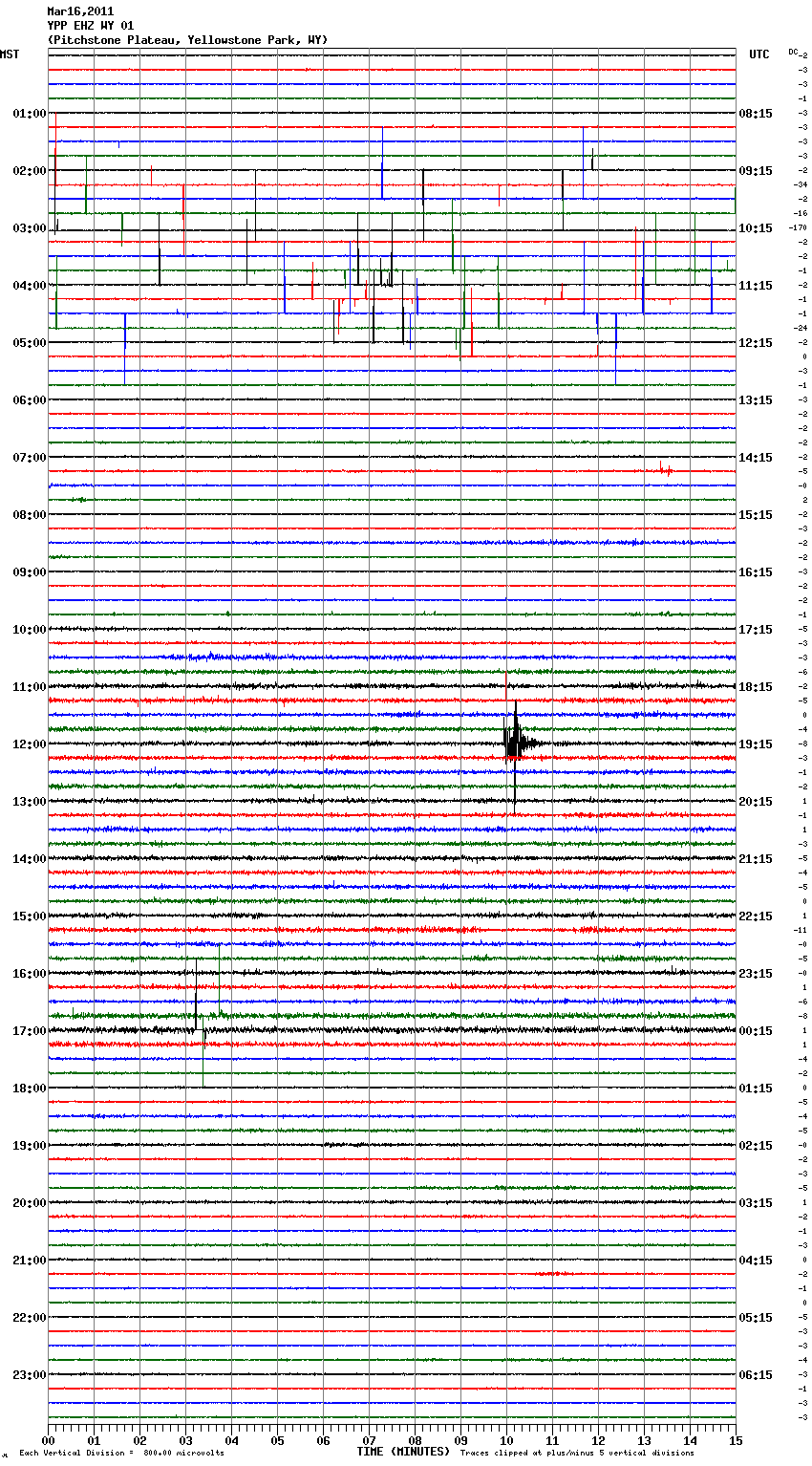
Task: Select the 23:00 MST time label
Action: (x=29, y=1375)
